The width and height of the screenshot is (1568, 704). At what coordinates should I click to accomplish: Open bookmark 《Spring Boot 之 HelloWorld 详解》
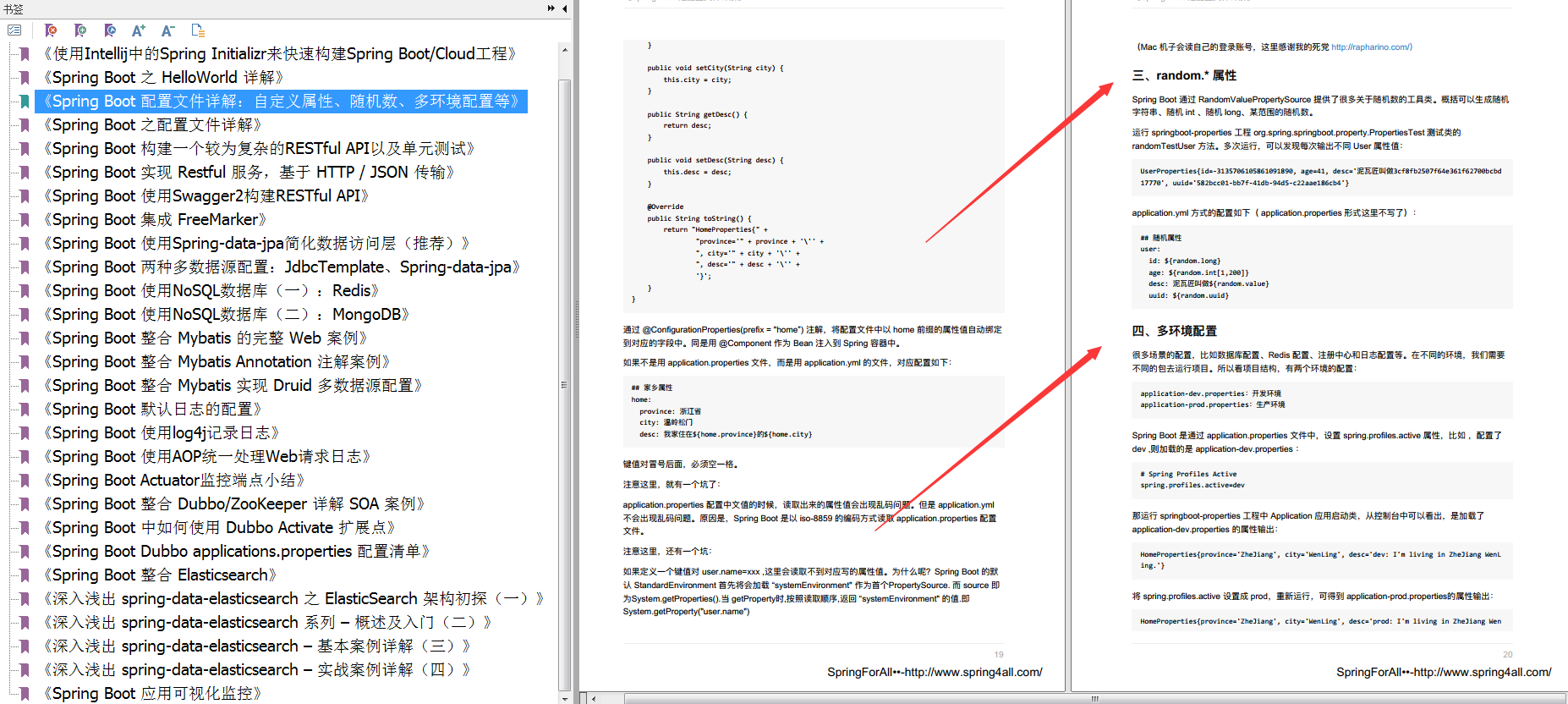pyautogui.click(x=163, y=78)
